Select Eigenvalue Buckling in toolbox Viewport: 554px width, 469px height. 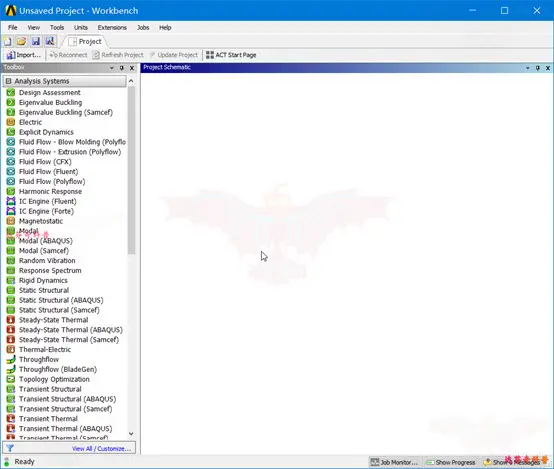tap(51, 102)
